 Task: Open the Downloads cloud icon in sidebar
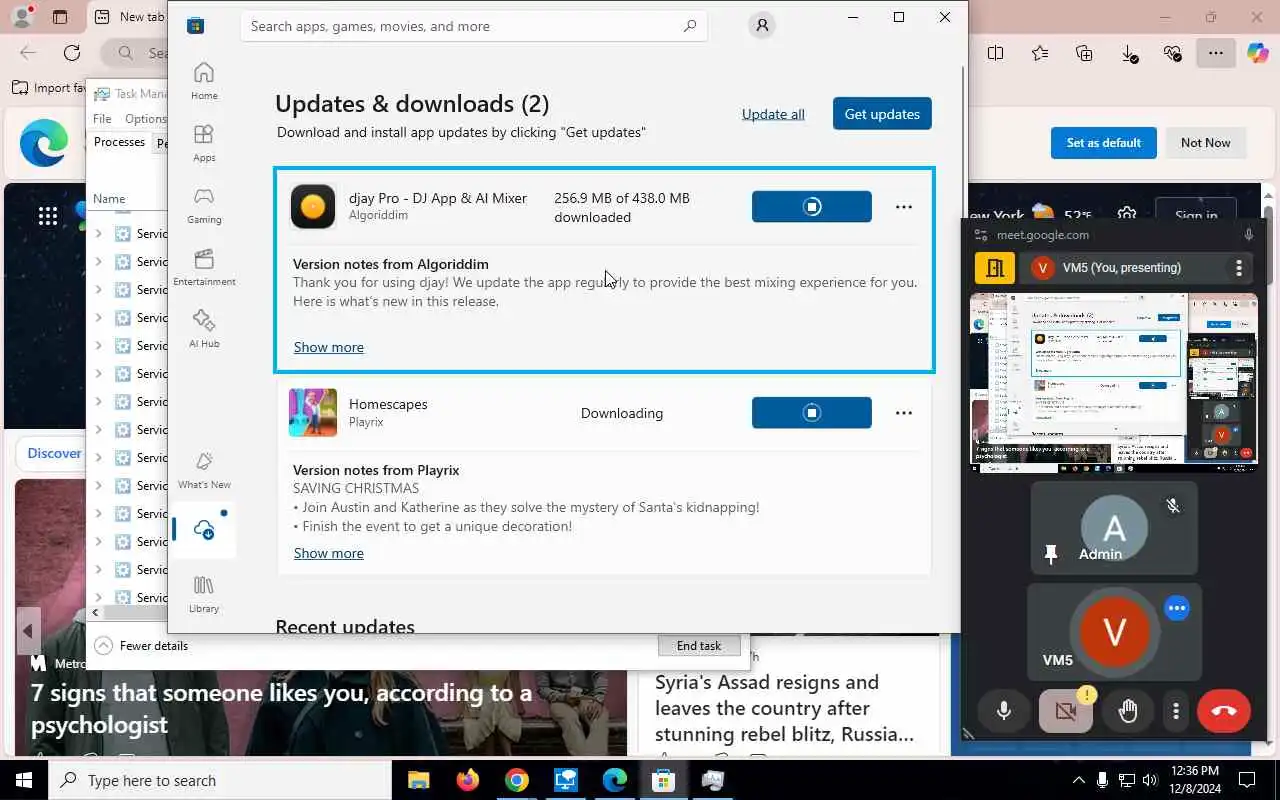[204, 530]
